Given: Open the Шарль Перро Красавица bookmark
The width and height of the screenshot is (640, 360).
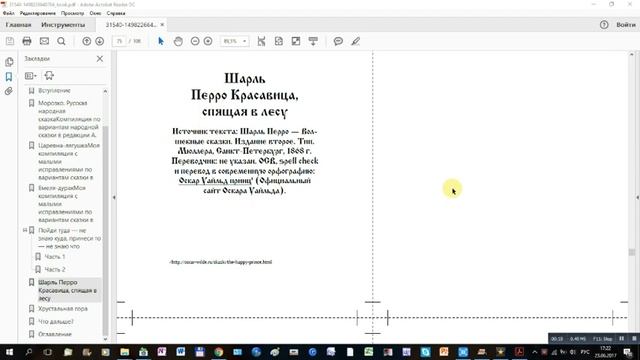Looking at the screenshot, I should pos(67,290).
